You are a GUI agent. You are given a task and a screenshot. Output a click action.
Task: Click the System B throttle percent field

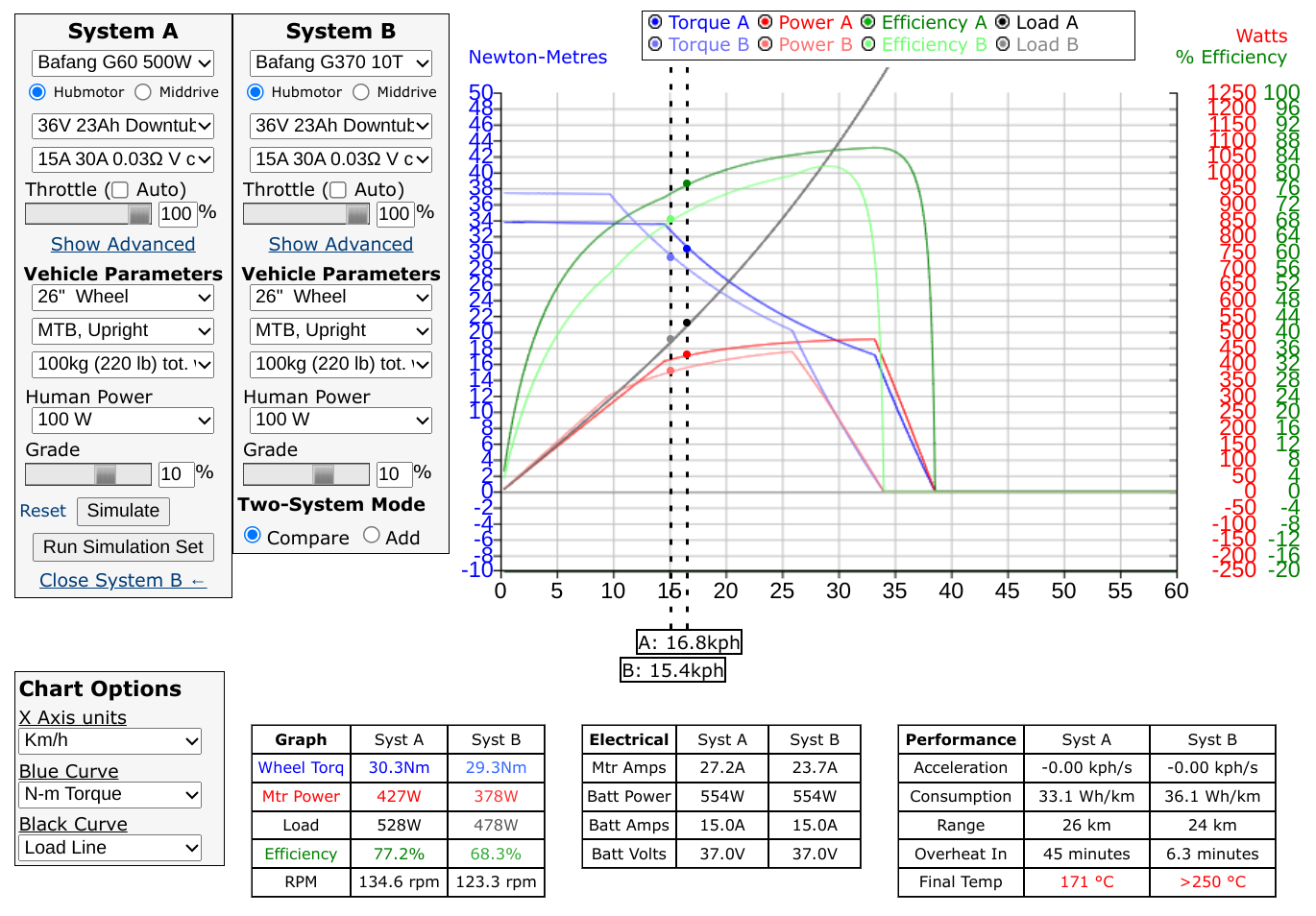[394, 214]
